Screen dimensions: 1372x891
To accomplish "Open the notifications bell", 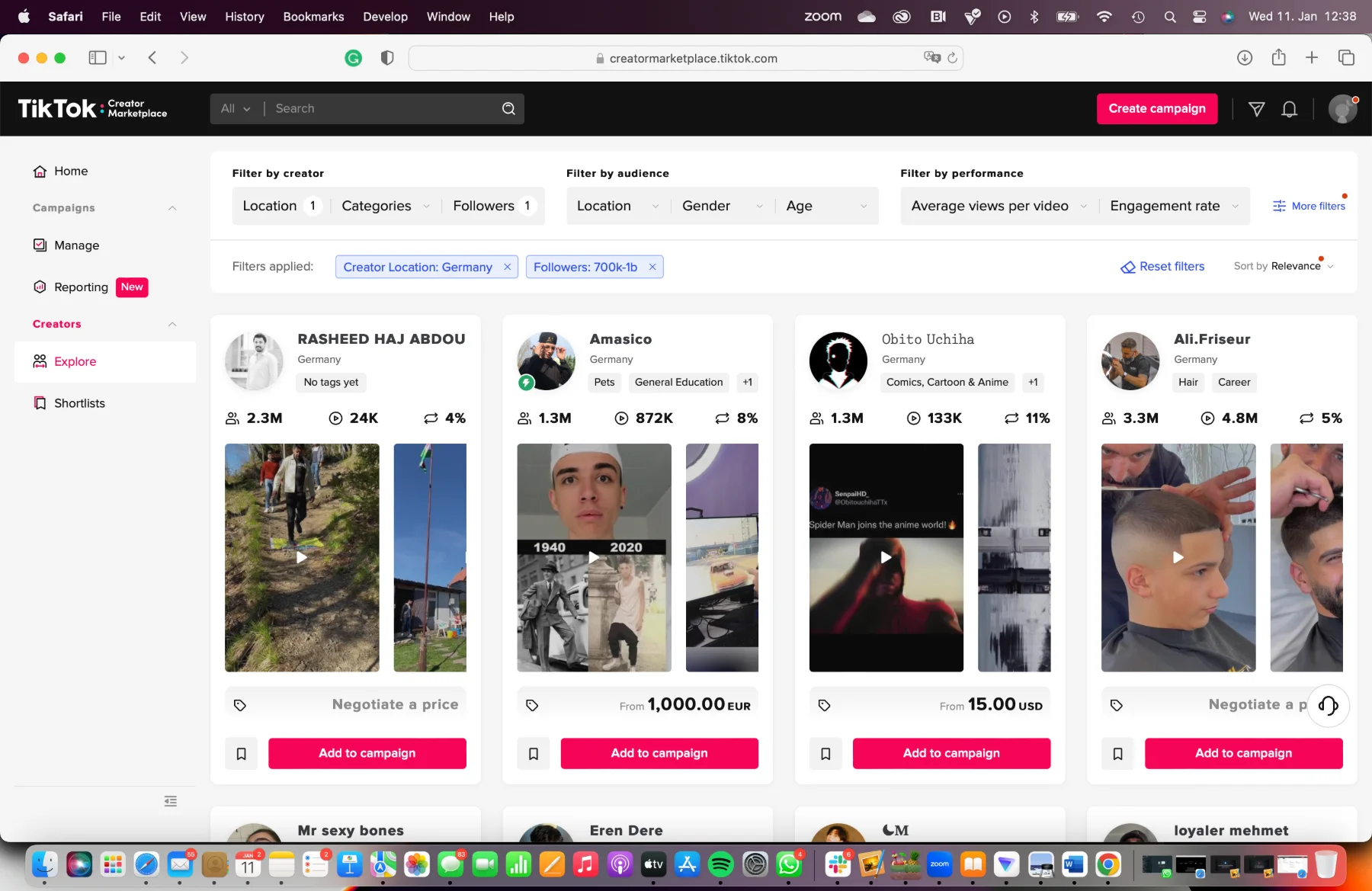I will click(1290, 109).
